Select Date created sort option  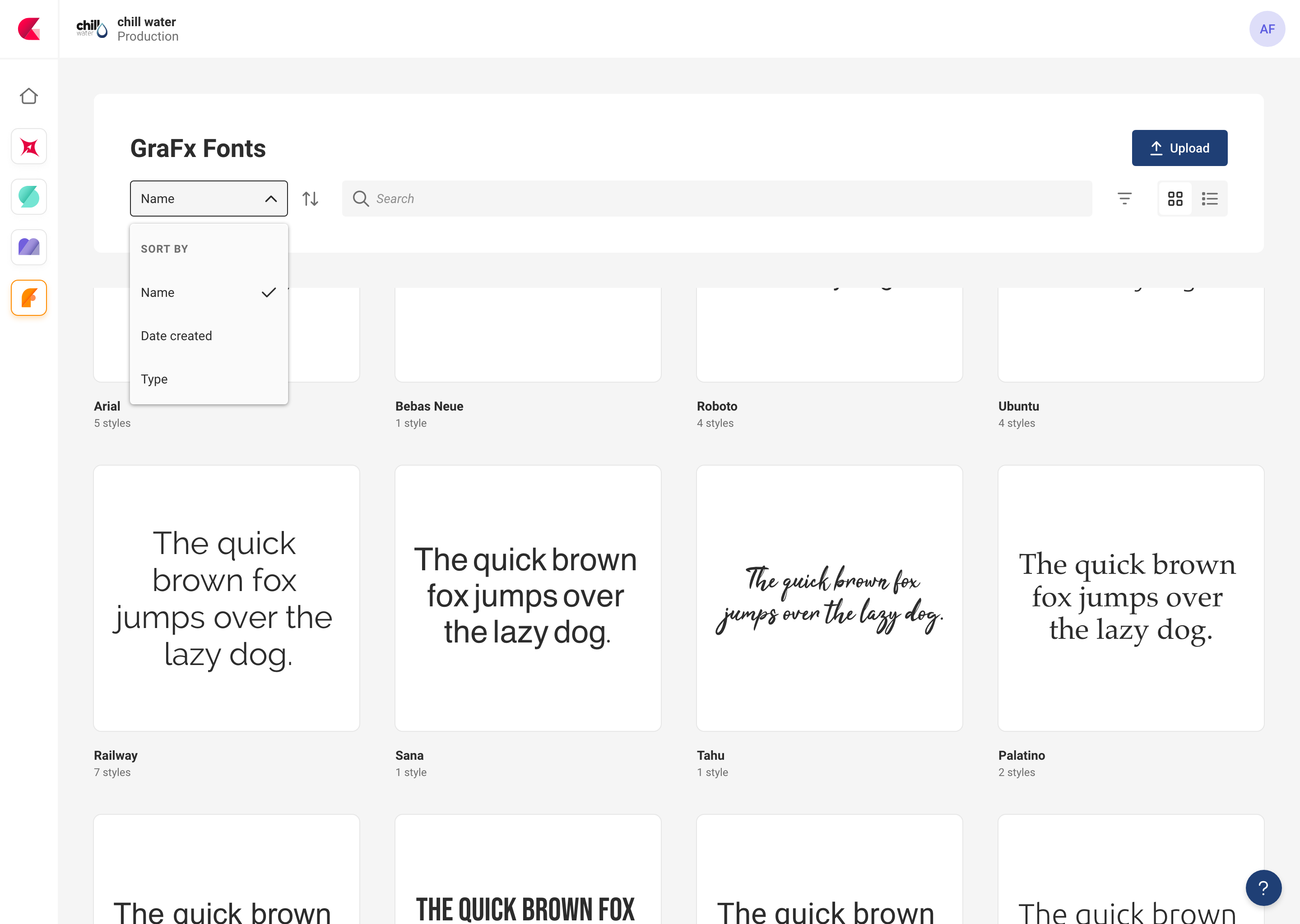pyautogui.click(x=209, y=336)
